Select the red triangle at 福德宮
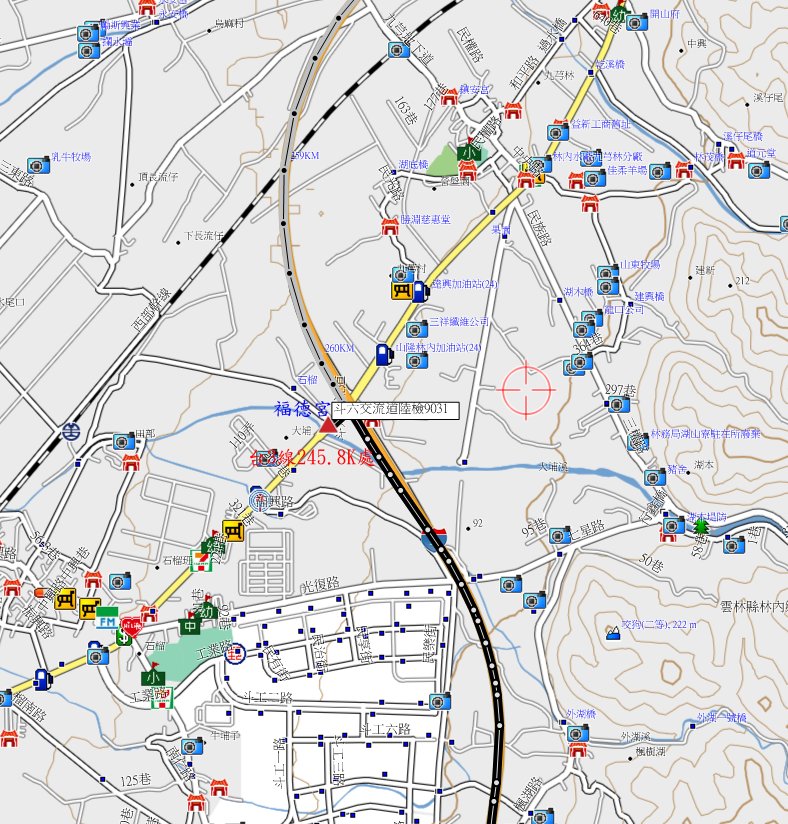The image size is (788, 824). click(x=327, y=425)
